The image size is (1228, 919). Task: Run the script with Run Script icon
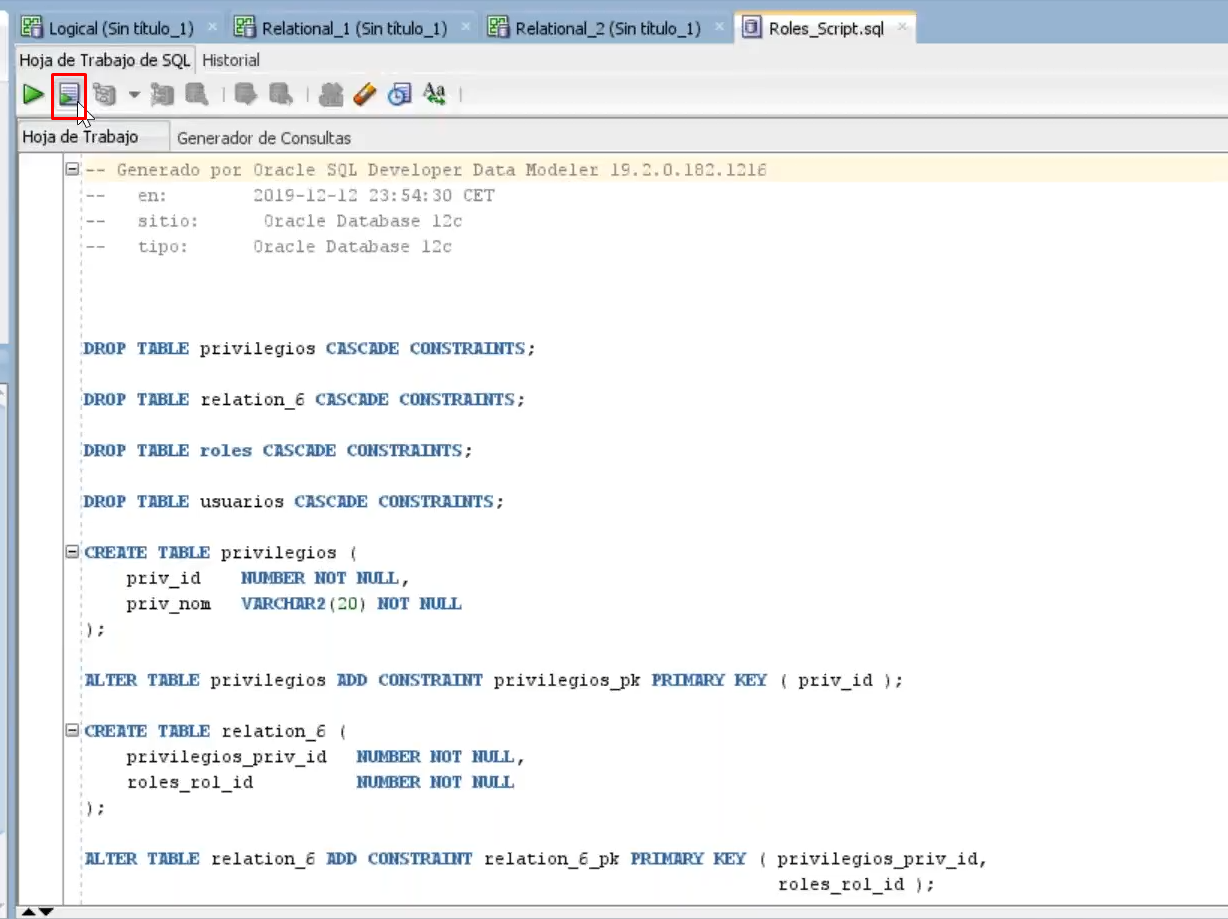click(x=68, y=95)
